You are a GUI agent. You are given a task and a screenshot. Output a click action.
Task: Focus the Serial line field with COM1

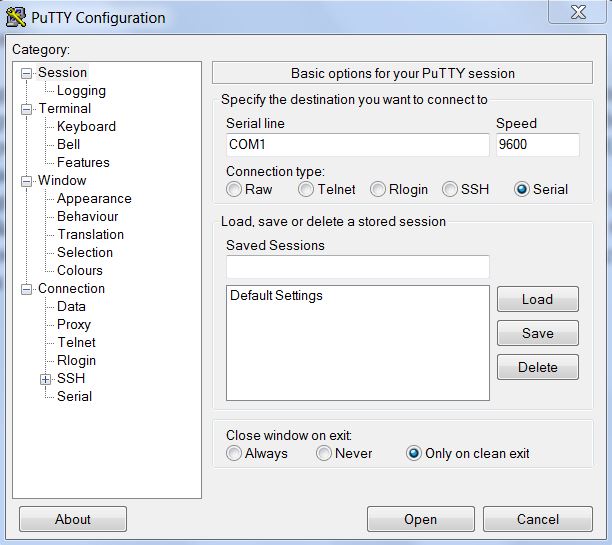click(358, 144)
